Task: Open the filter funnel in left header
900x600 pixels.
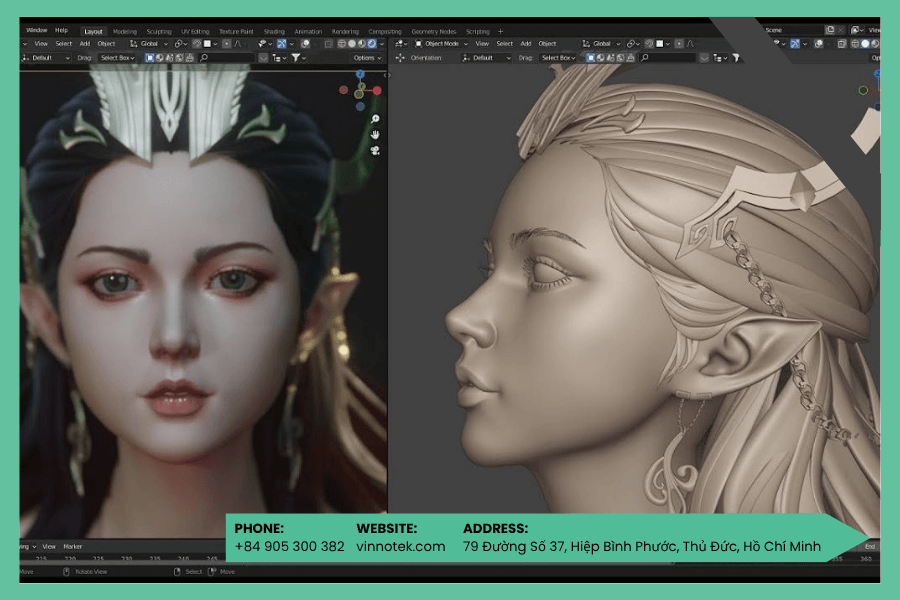Action: tap(296, 57)
